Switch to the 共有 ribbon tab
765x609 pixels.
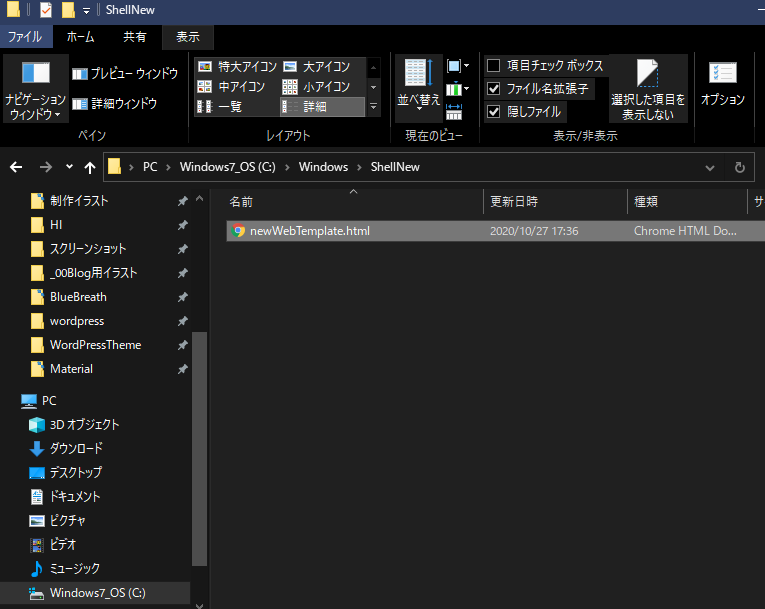coord(135,37)
